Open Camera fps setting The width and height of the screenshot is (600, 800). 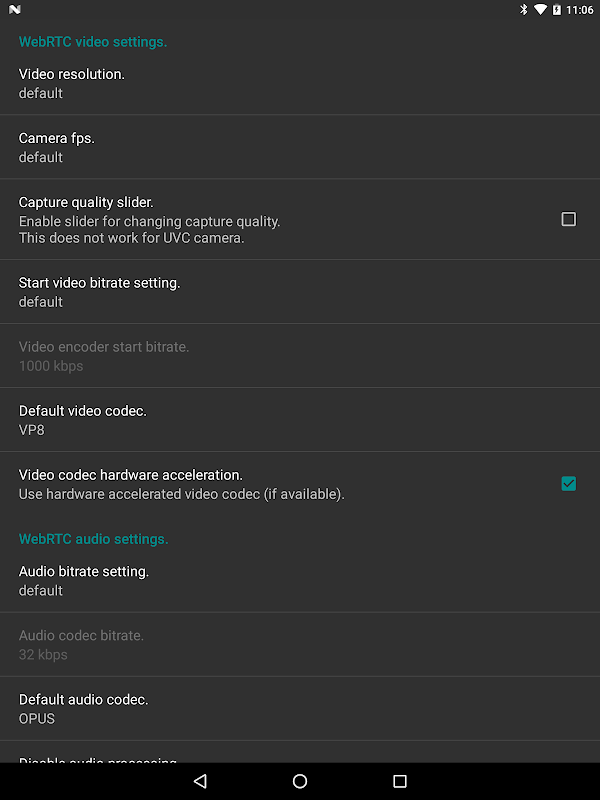300,147
